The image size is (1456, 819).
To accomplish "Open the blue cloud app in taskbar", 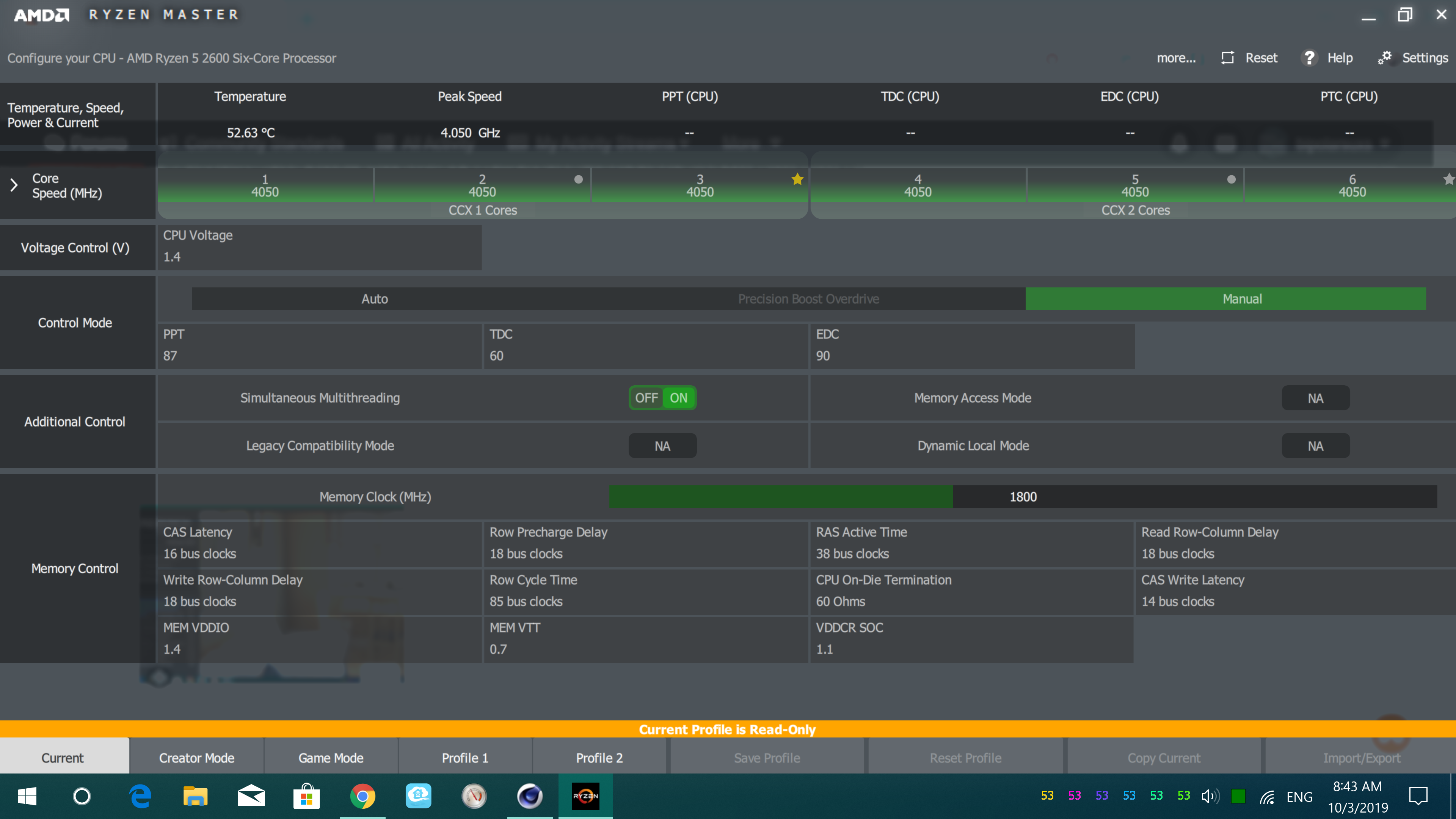I will click(x=418, y=796).
